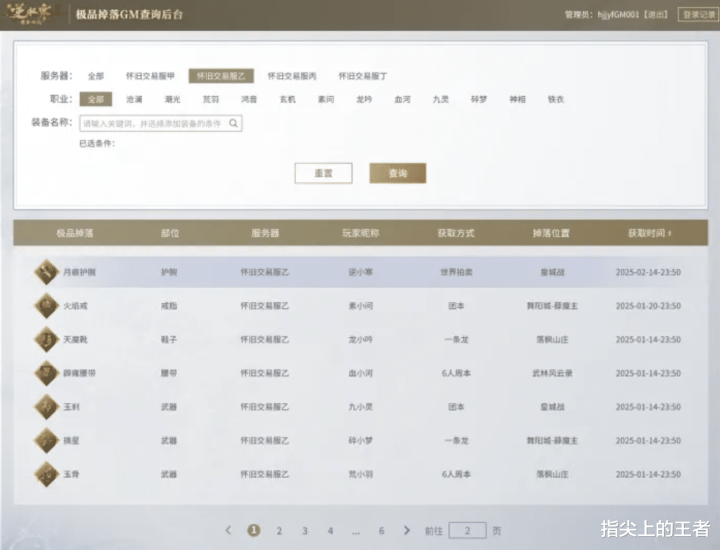The width and height of the screenshot is (720, 550).
Task: Click player name 龙小吟
Action: (360, 339)
